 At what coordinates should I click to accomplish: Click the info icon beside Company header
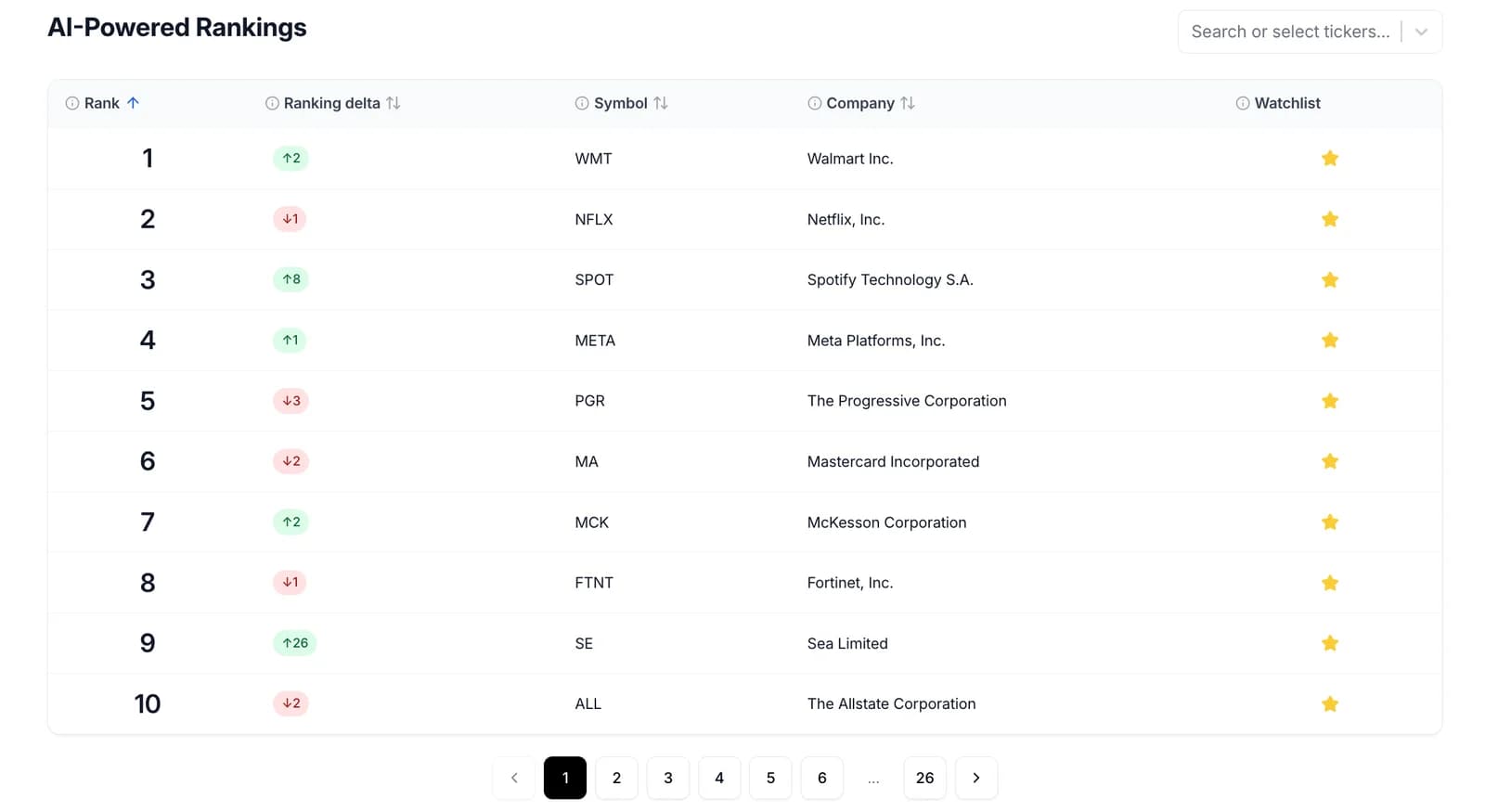point(814,103)
